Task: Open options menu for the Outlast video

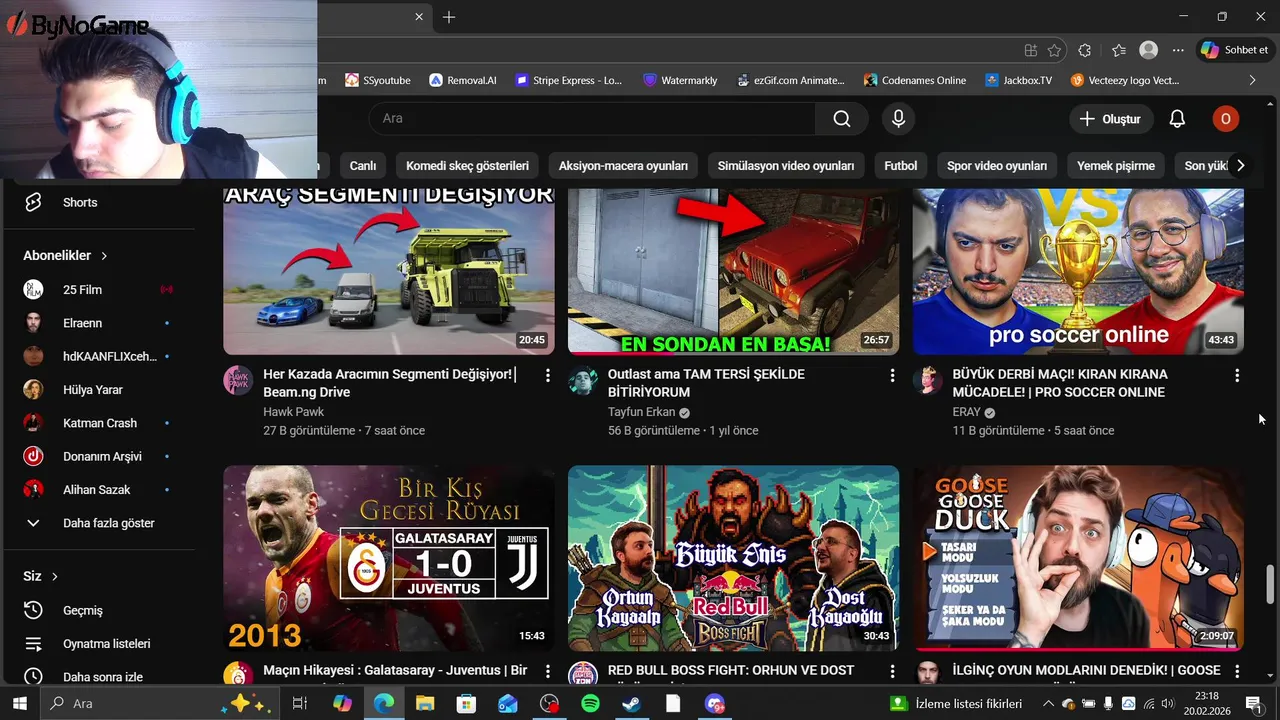Action: (892, 375)
